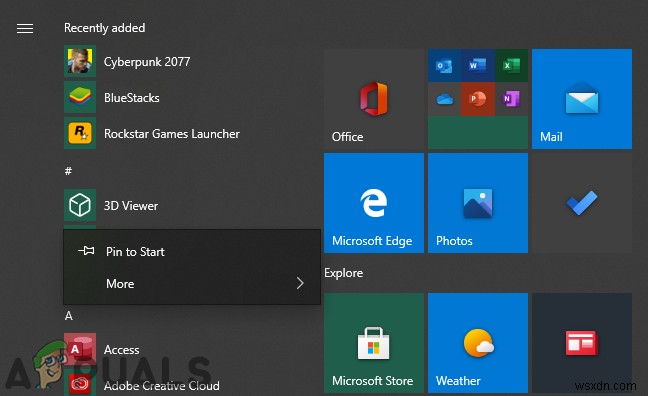Open PowerPoint from Office group tile
The width and height of the screenshot is (648, 396).
478,99
